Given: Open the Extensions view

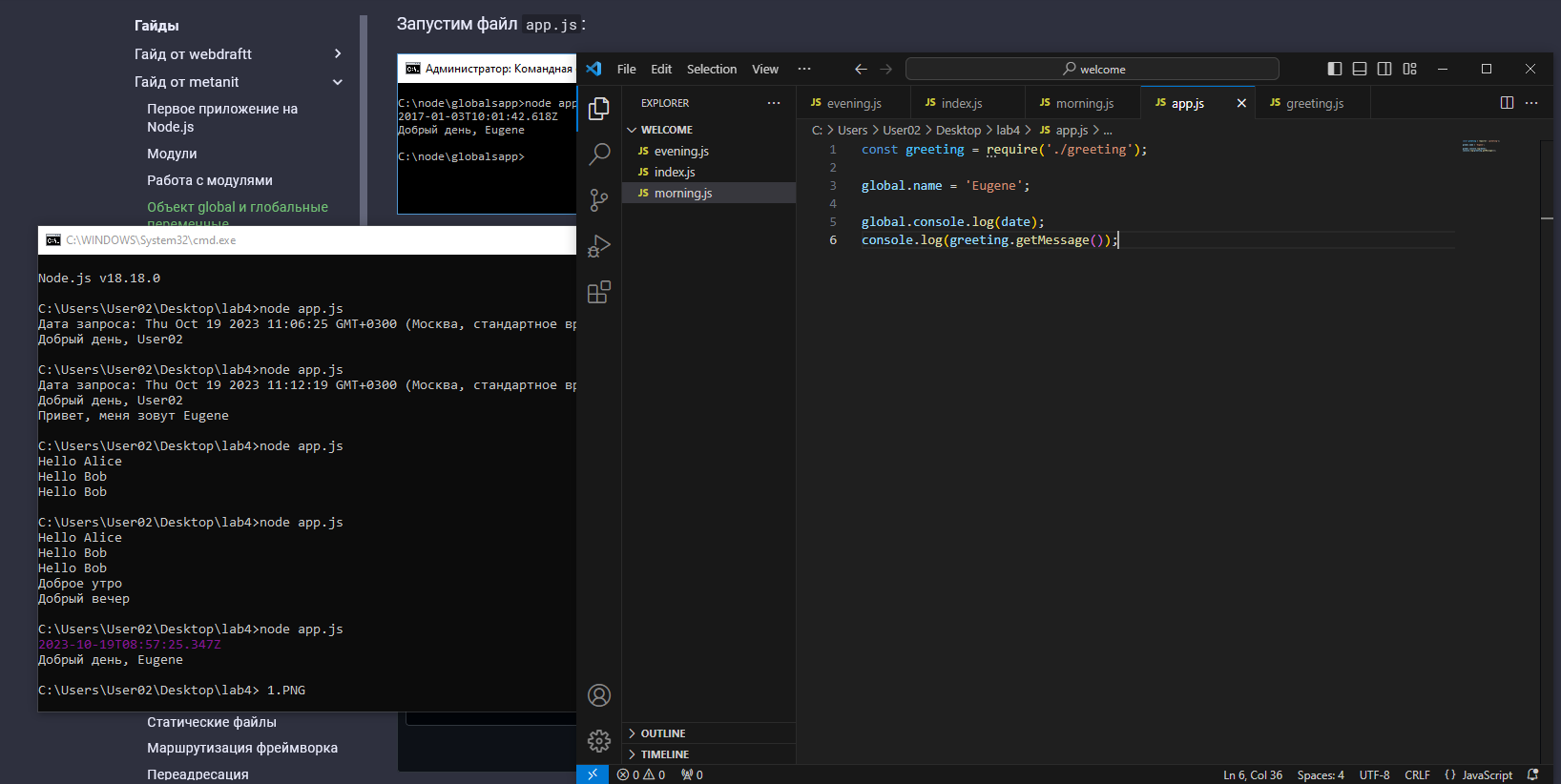Looking at the screenshot, I should (599, 292).
